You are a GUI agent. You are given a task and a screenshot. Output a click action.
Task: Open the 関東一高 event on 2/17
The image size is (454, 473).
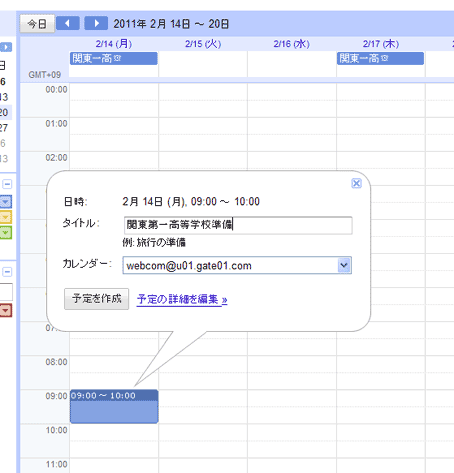pyautogui.click(x=380, y=58)
